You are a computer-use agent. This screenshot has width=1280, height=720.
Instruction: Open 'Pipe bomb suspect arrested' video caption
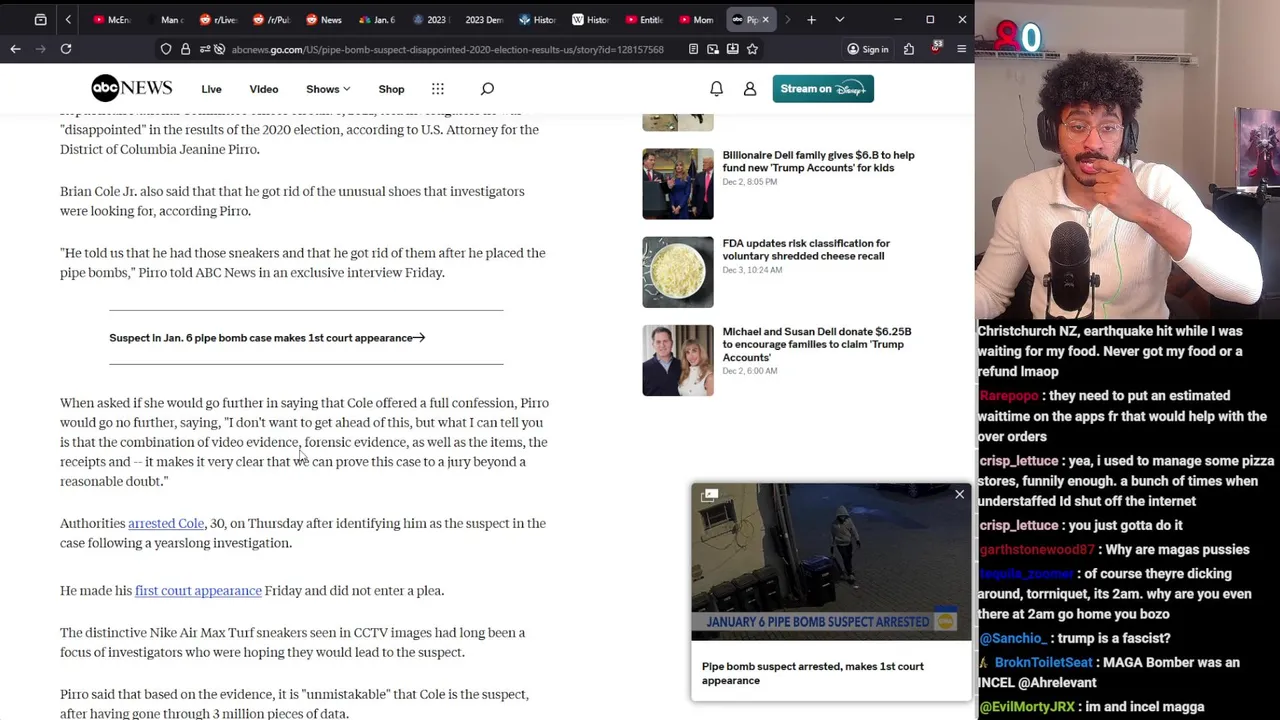point(812,673)
